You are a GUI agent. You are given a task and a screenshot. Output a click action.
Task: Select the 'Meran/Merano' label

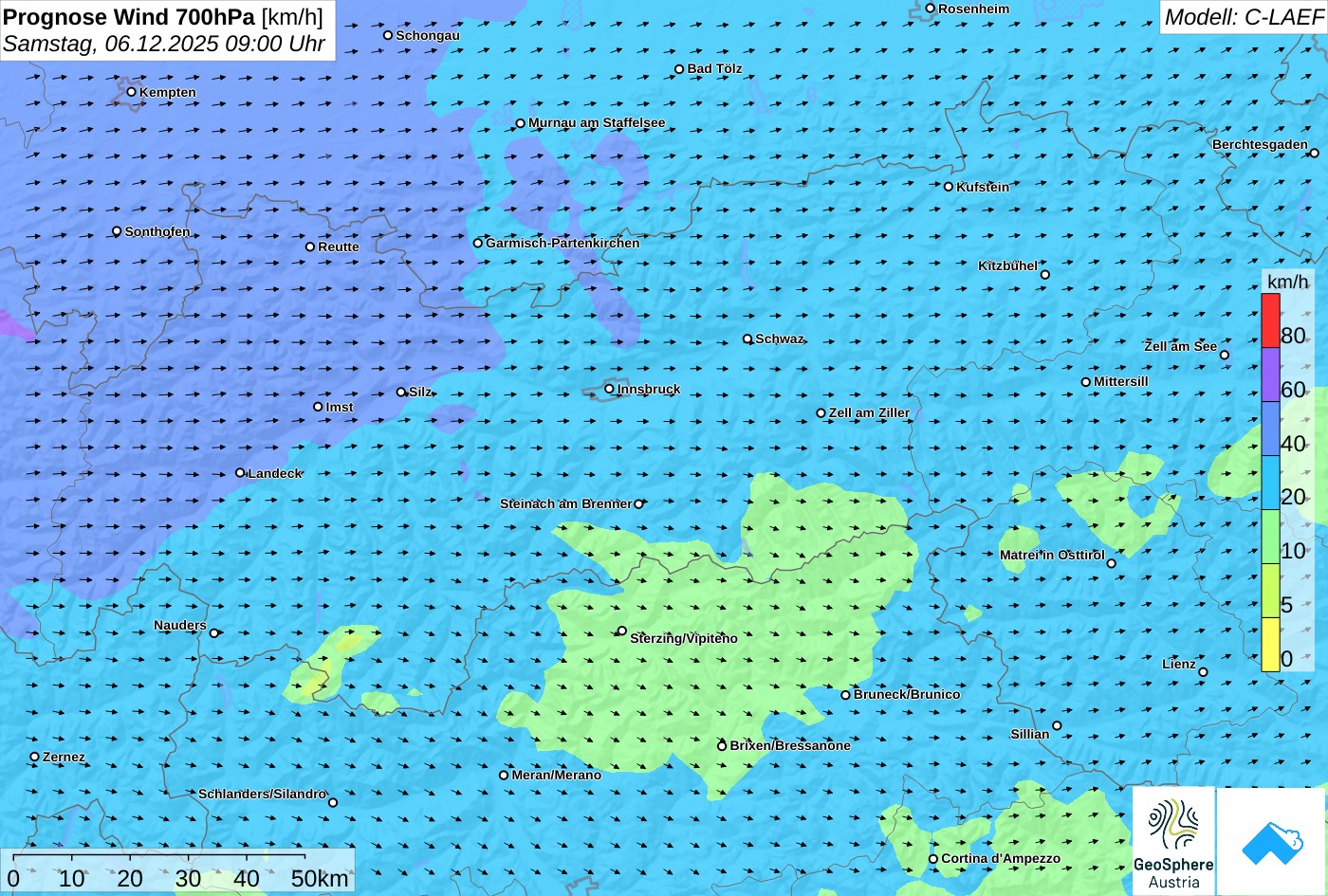pyautogui.click(x=557, y=776)
